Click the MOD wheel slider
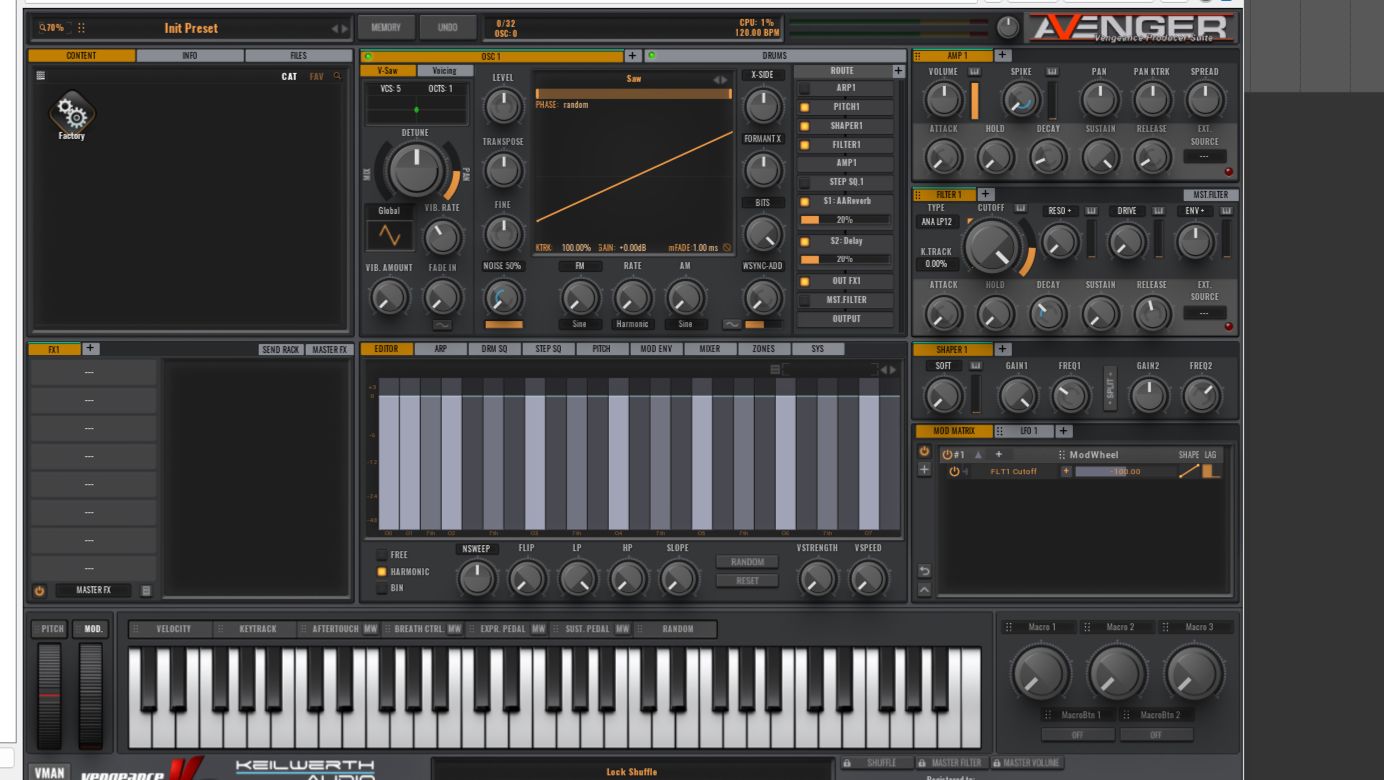Viewport: 1384px width, 780px height. pyautogui.click(x=91, y=696)
